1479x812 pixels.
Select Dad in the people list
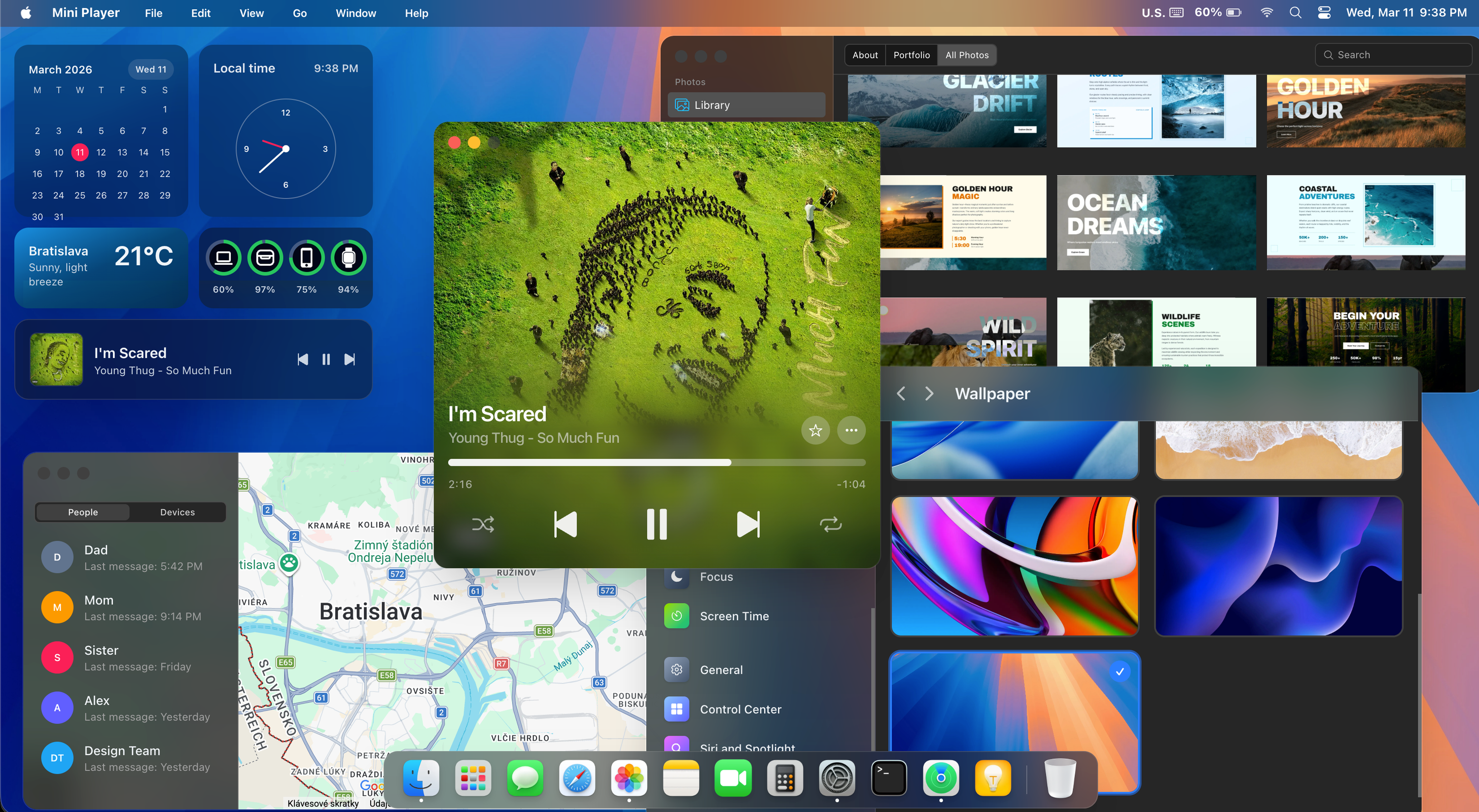tap(130, 557)
